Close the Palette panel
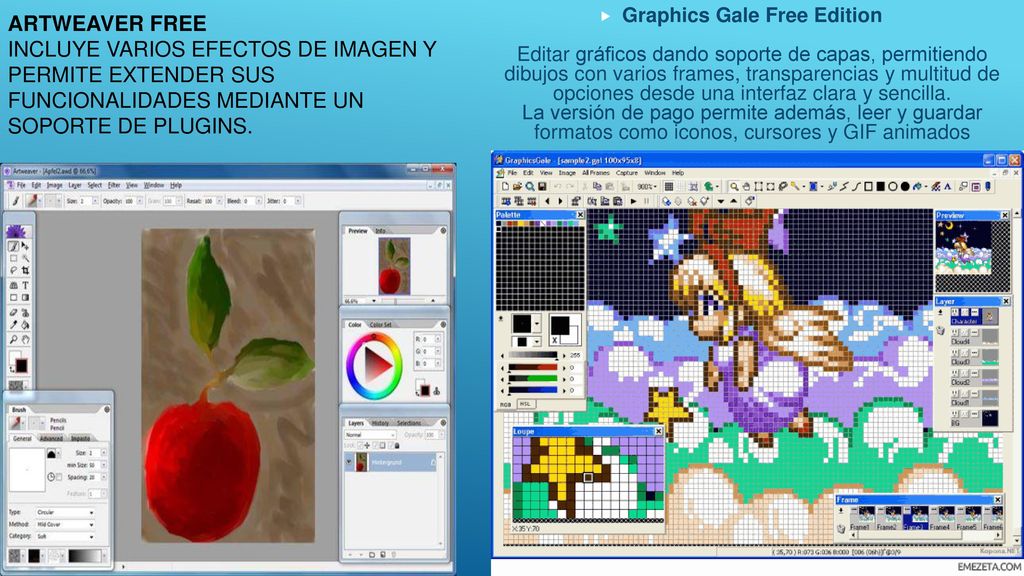 click(579, 215)
